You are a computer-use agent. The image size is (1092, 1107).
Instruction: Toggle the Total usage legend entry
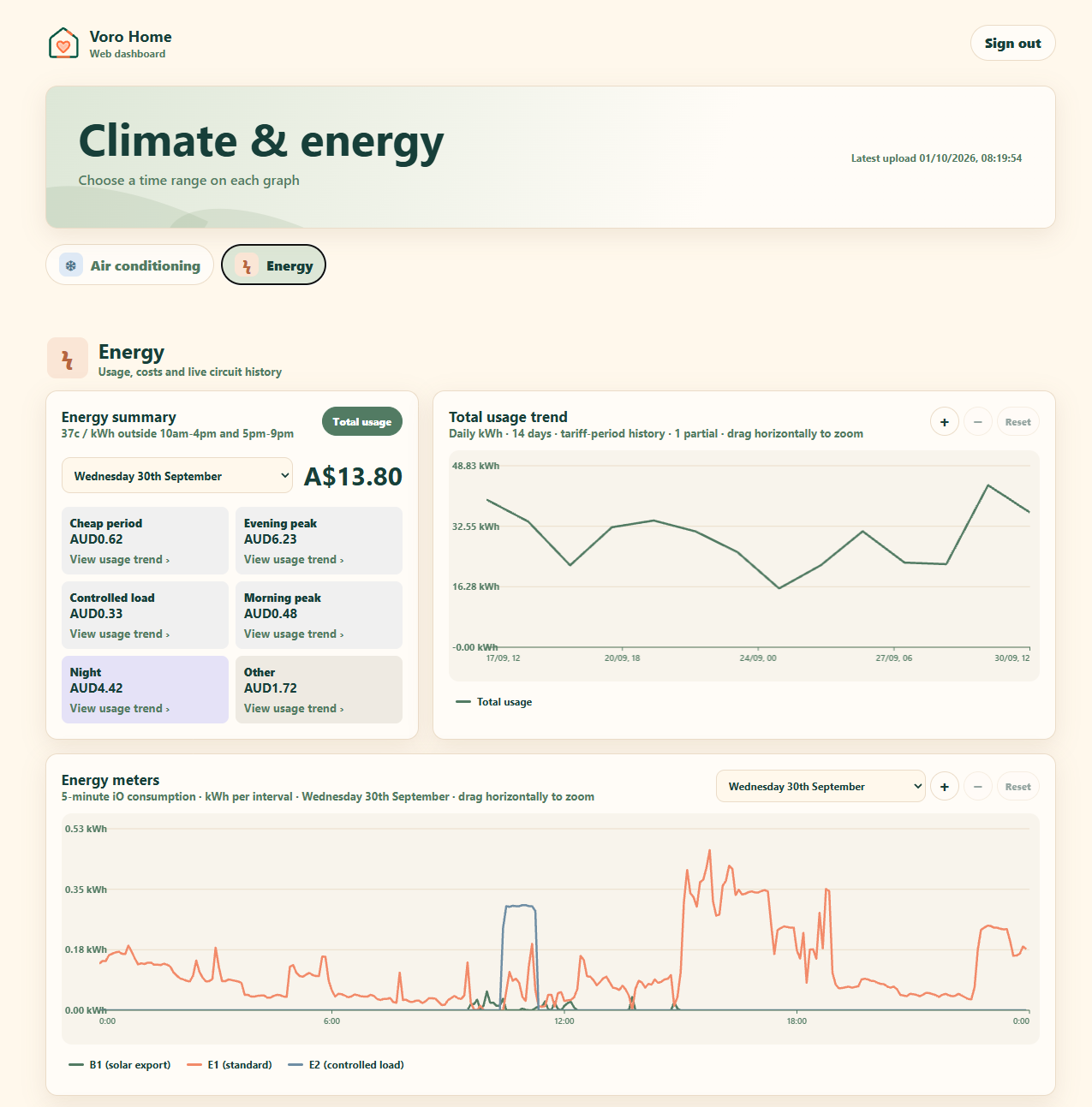tap(494, 702)
